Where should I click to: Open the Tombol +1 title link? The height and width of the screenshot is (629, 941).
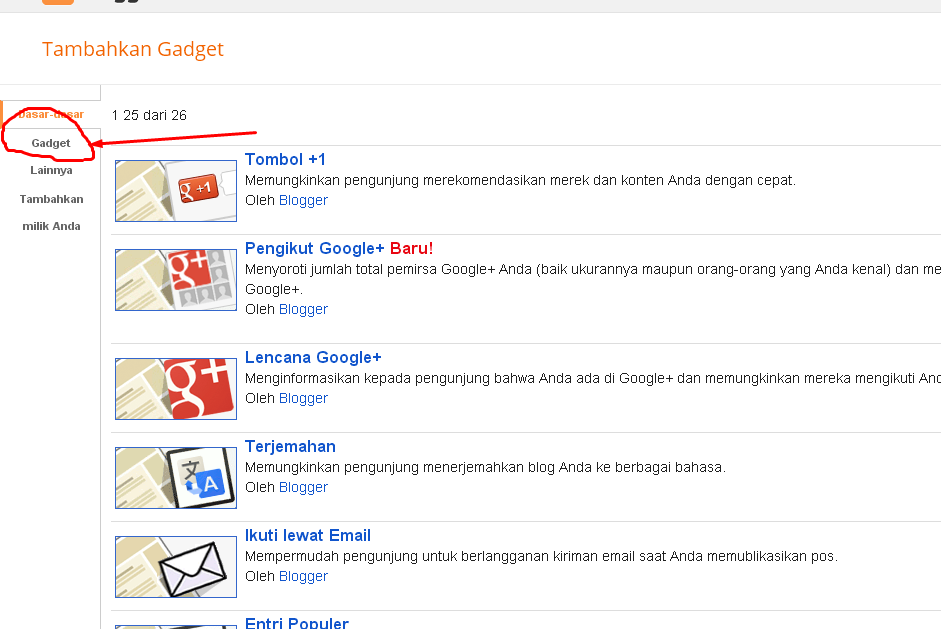285,160
